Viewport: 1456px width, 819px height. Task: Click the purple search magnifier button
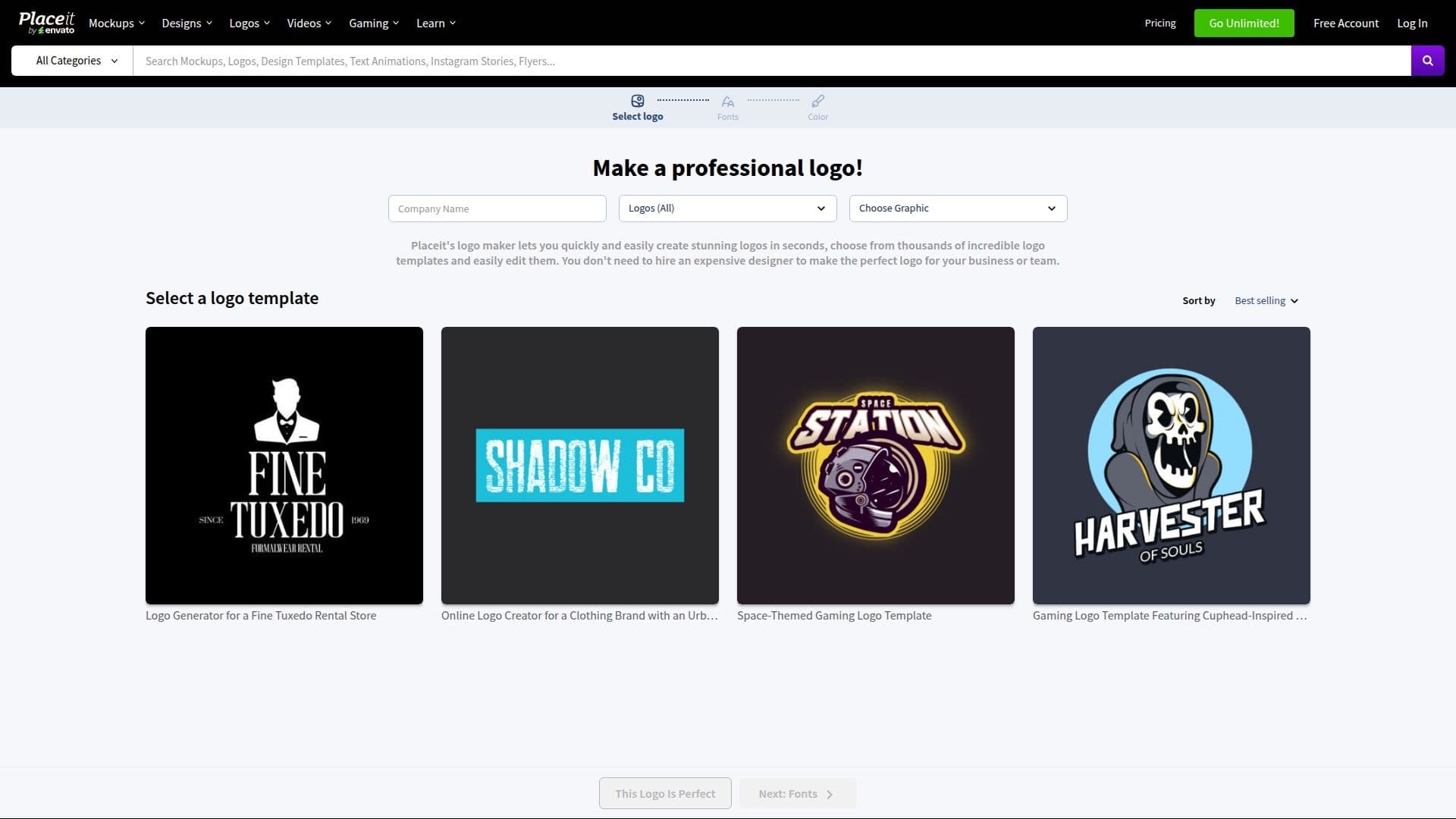1427,61
